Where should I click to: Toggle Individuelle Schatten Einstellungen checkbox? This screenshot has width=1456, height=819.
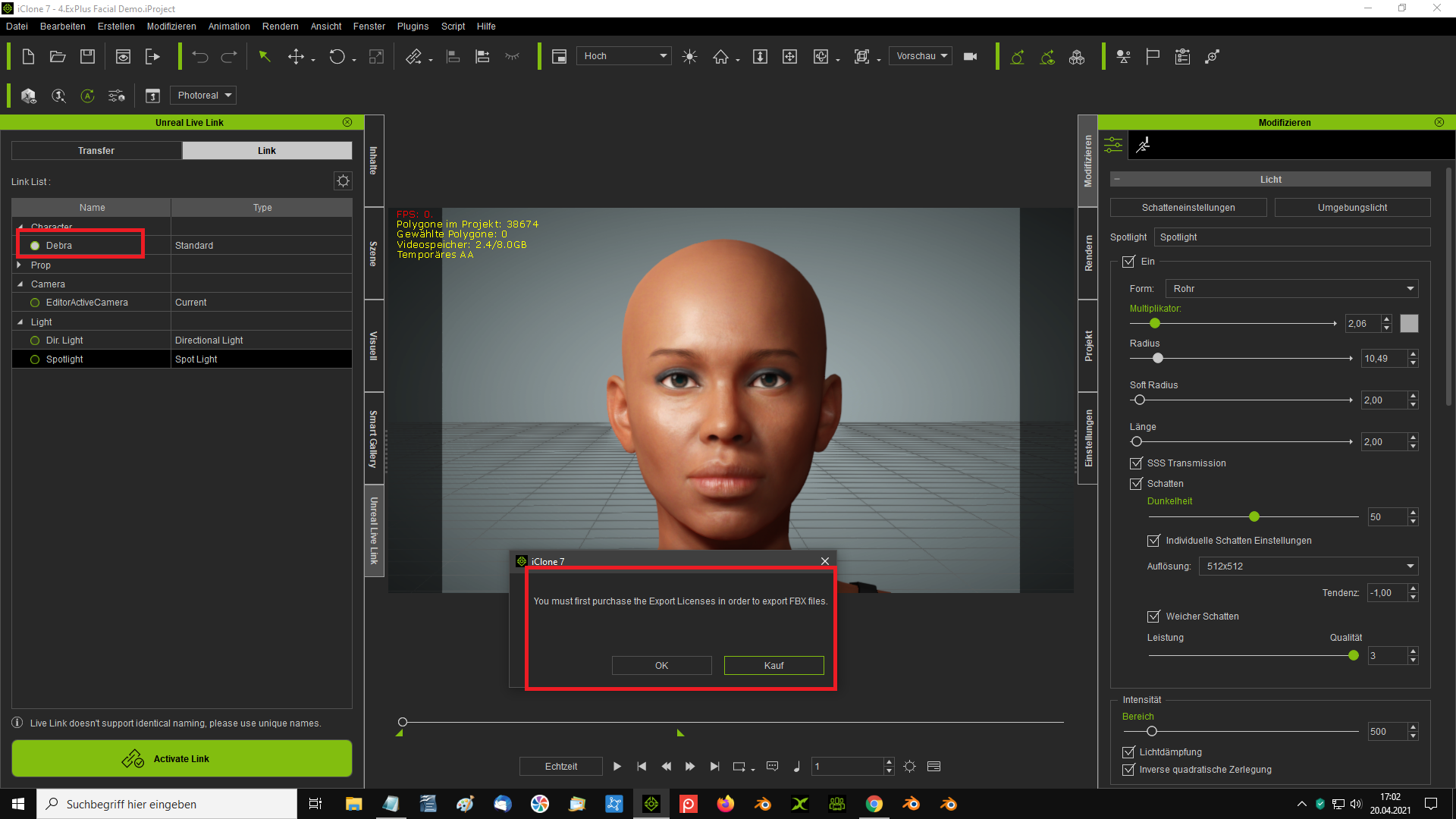tap(1153, 541)
